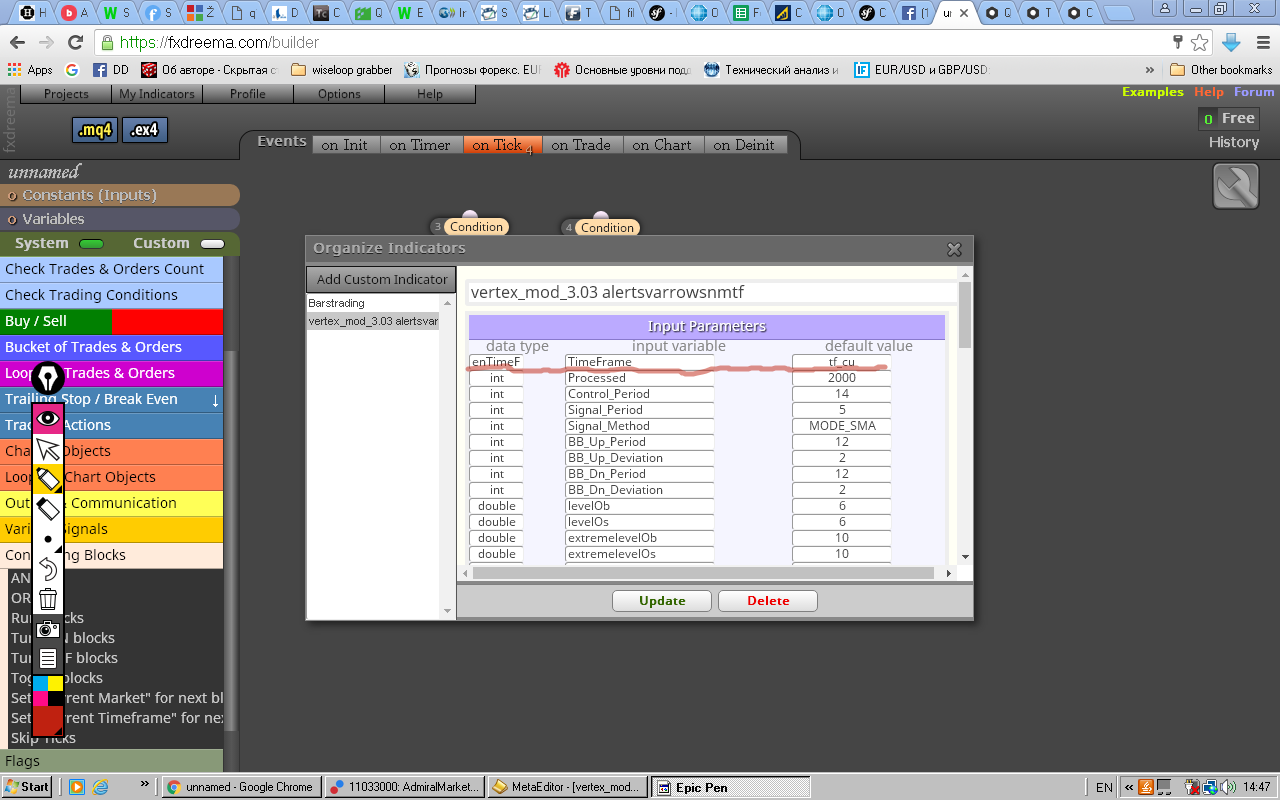The width and height of the screenshot is (1280, 800).
Task: Click MODE_SMA default value field
Action: tap(842, 426)
